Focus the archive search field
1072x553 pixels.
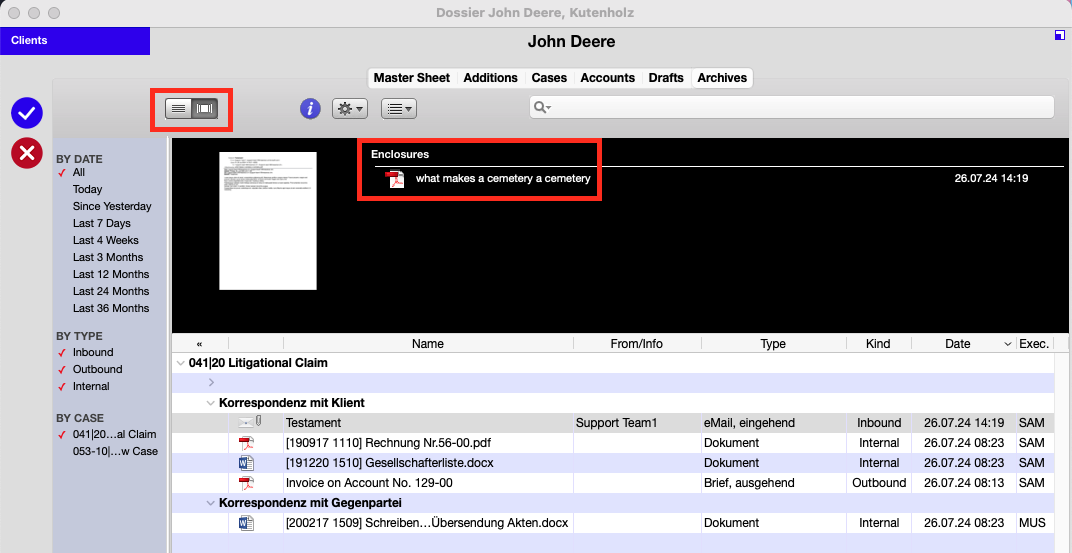point(792,107)
